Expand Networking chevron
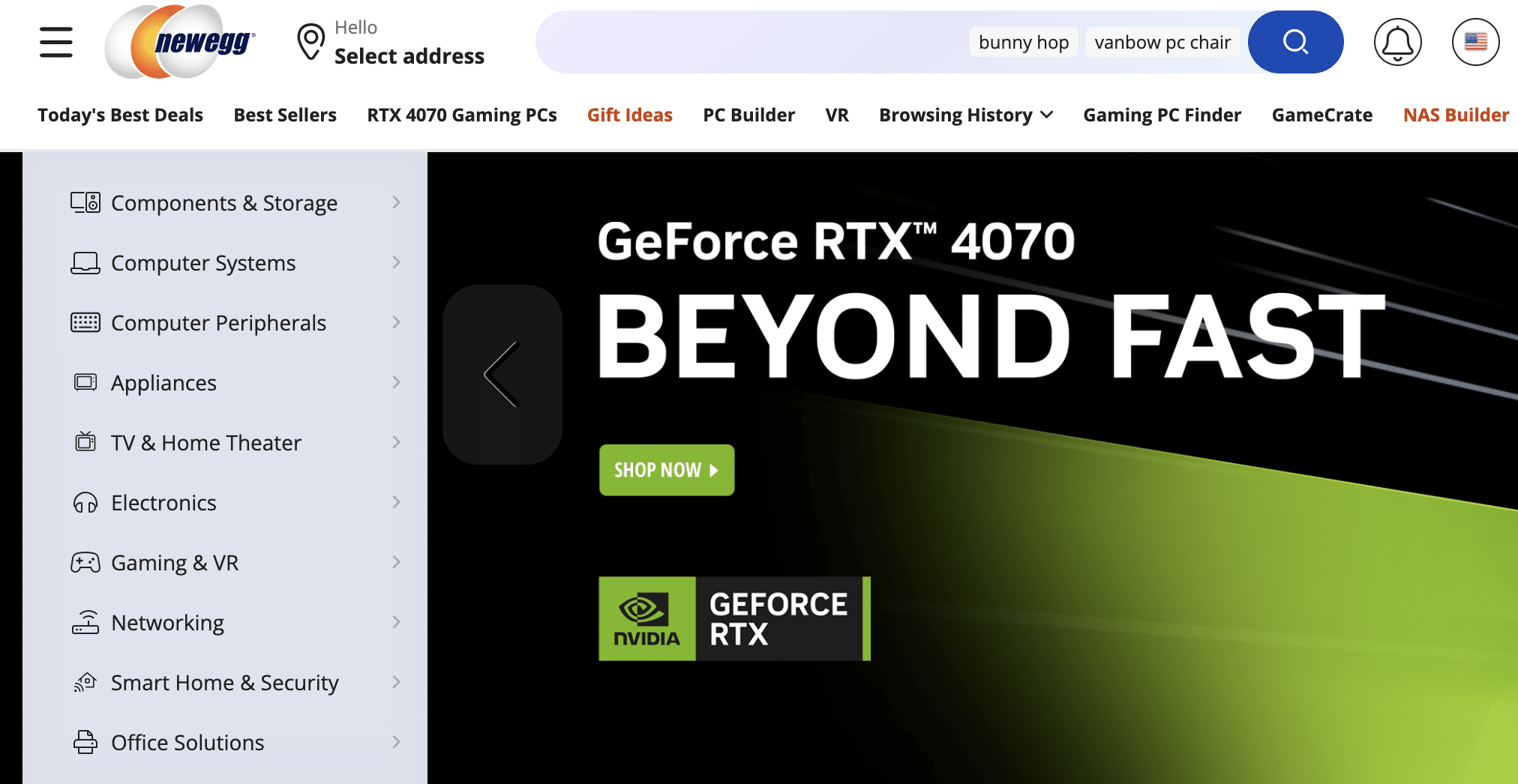 [x=396, y=622]
